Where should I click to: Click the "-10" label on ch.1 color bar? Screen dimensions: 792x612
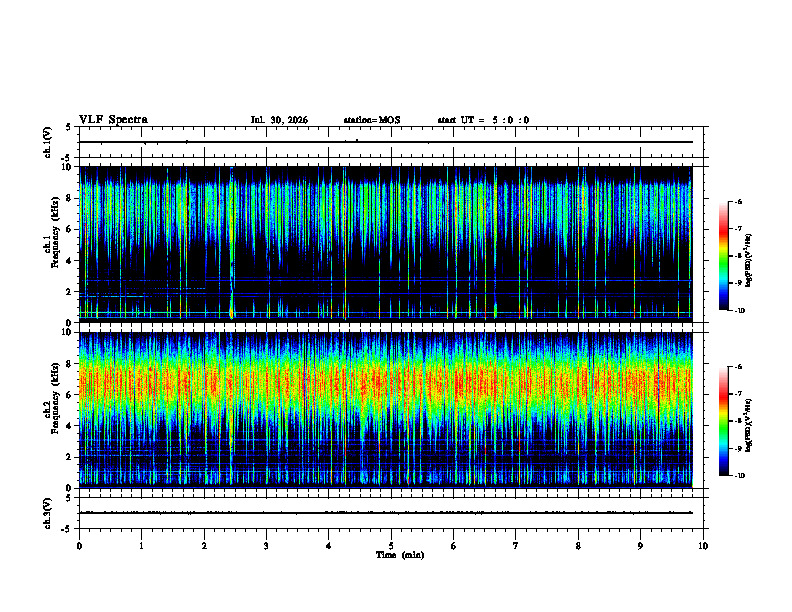coord(739,311)
